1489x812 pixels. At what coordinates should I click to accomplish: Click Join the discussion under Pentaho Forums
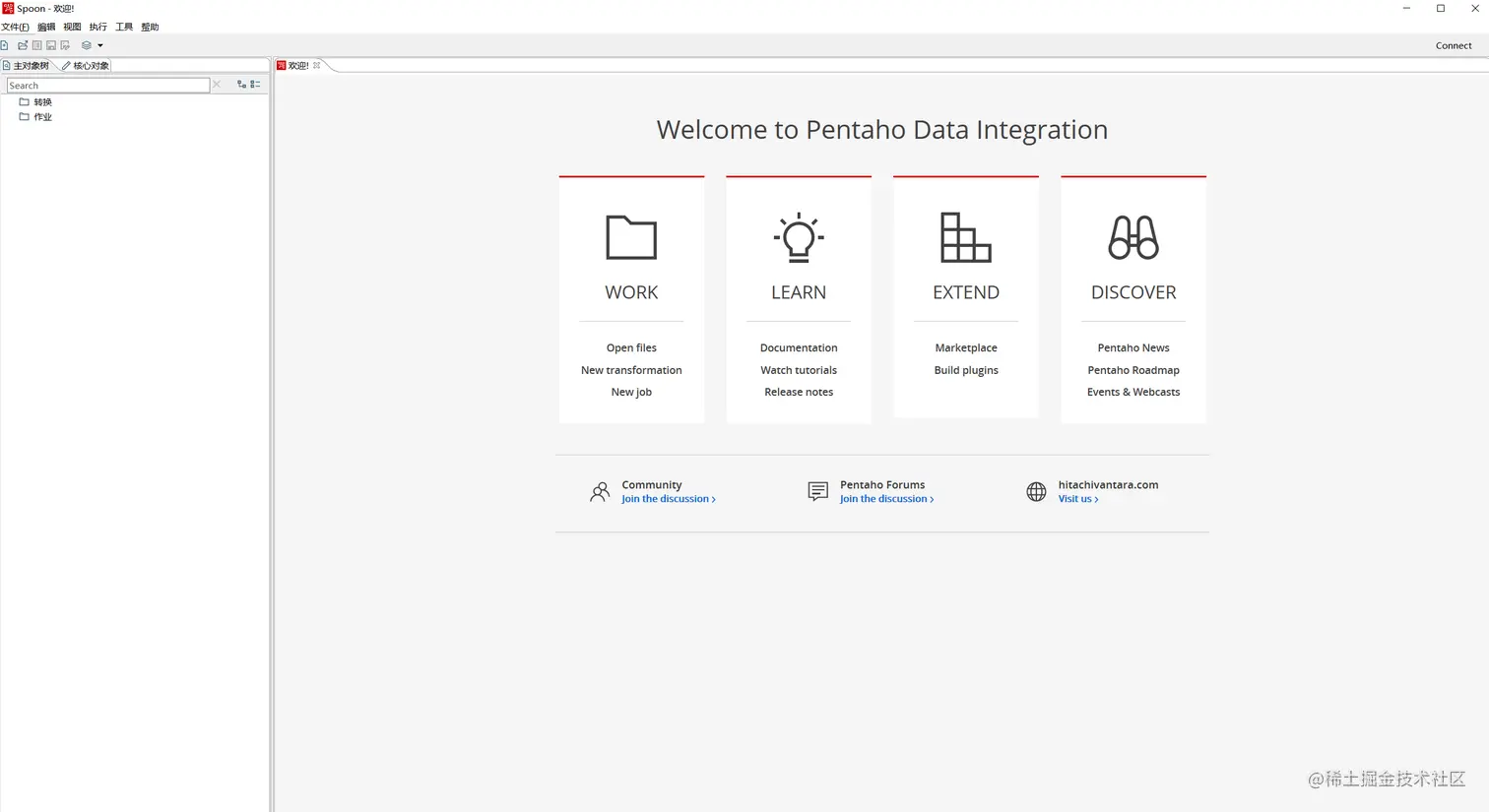(886, 499)
